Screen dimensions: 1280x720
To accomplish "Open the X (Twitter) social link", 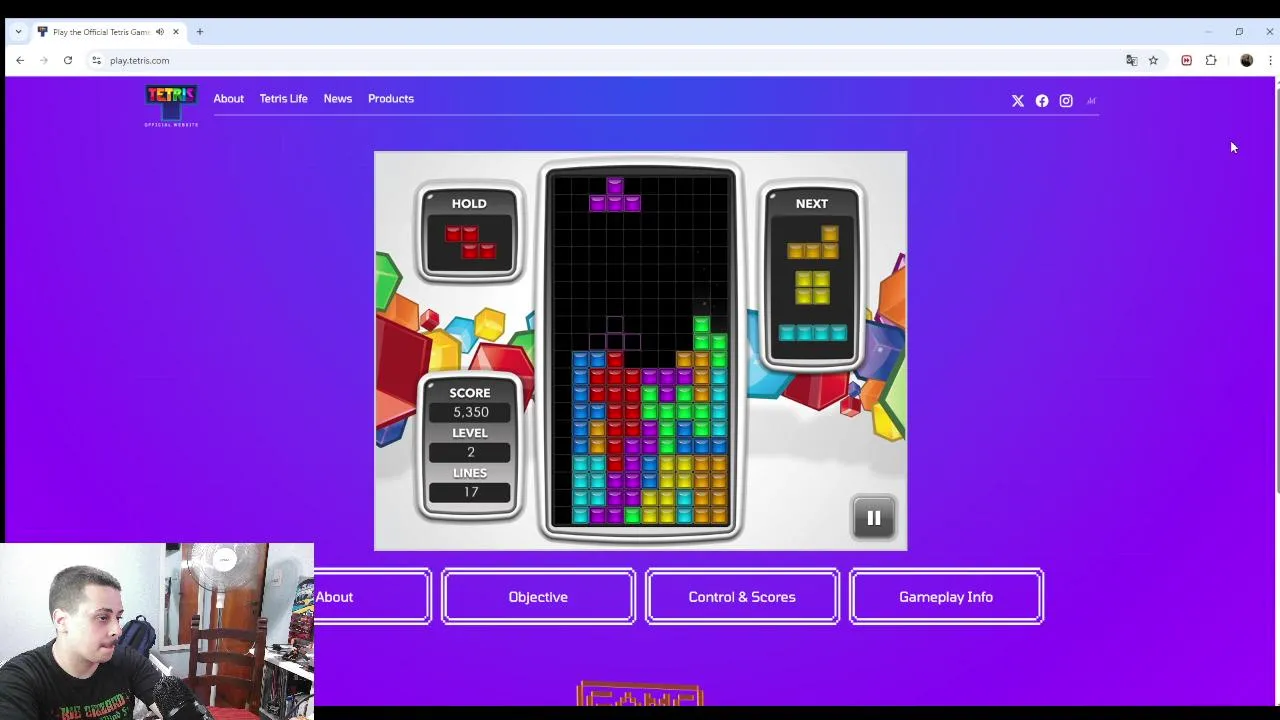I will [1018, 100].
